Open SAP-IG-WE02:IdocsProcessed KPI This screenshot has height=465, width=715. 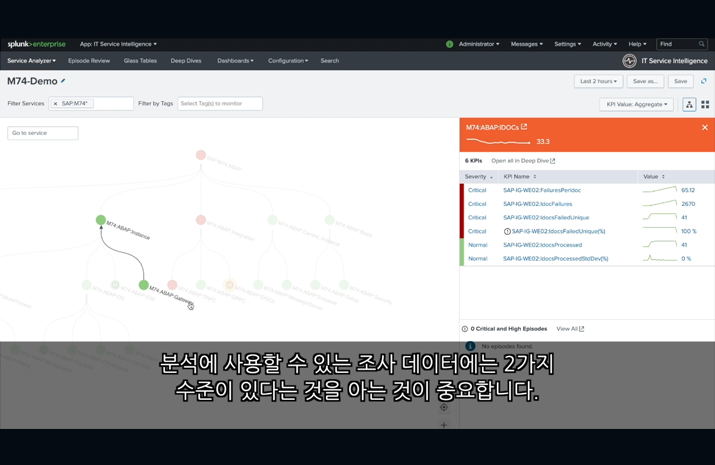pos(542,245)
